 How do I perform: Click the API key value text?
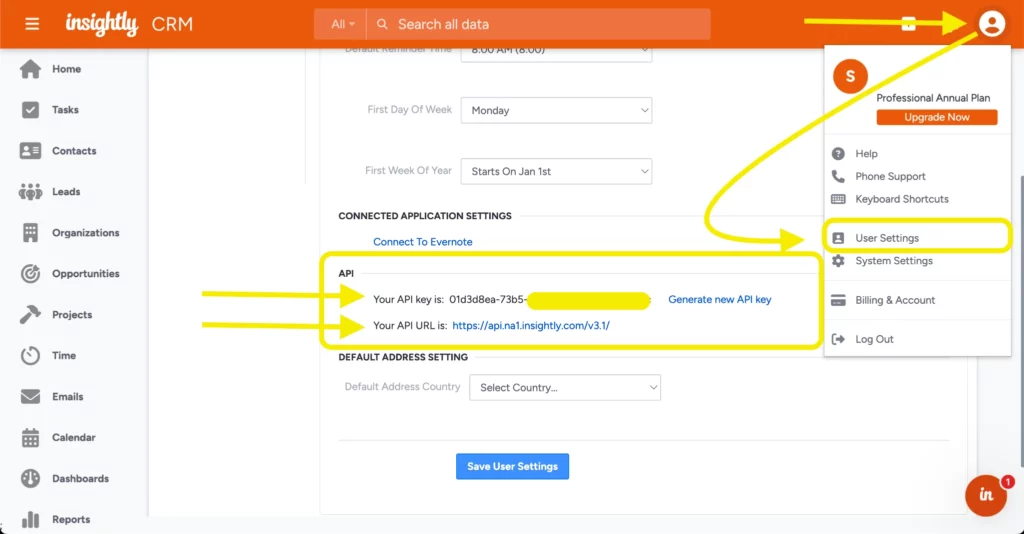(x=549, y=299)
